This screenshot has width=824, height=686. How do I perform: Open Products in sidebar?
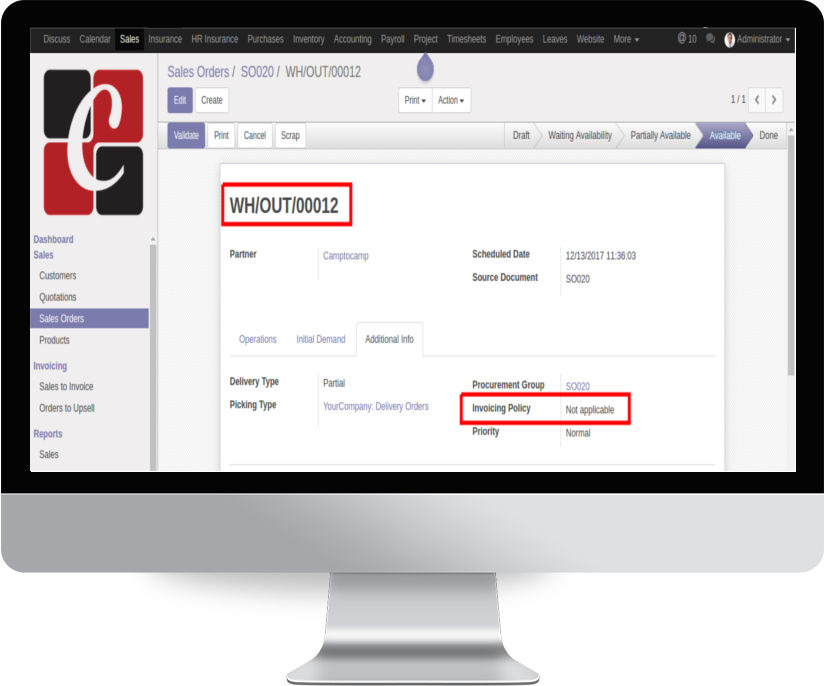point(54,340)
